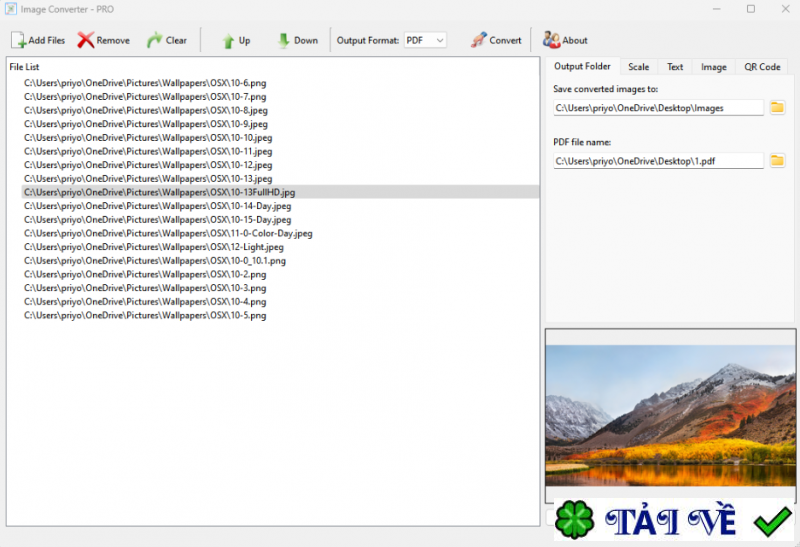800x547 pixels.
Task: Open the Image tab
Action: (713, 67)
